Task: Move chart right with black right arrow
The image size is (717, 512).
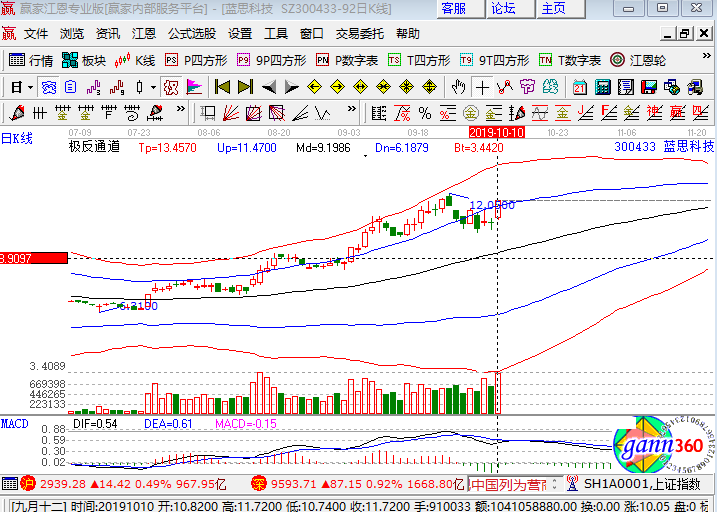Action: point(291,87)
